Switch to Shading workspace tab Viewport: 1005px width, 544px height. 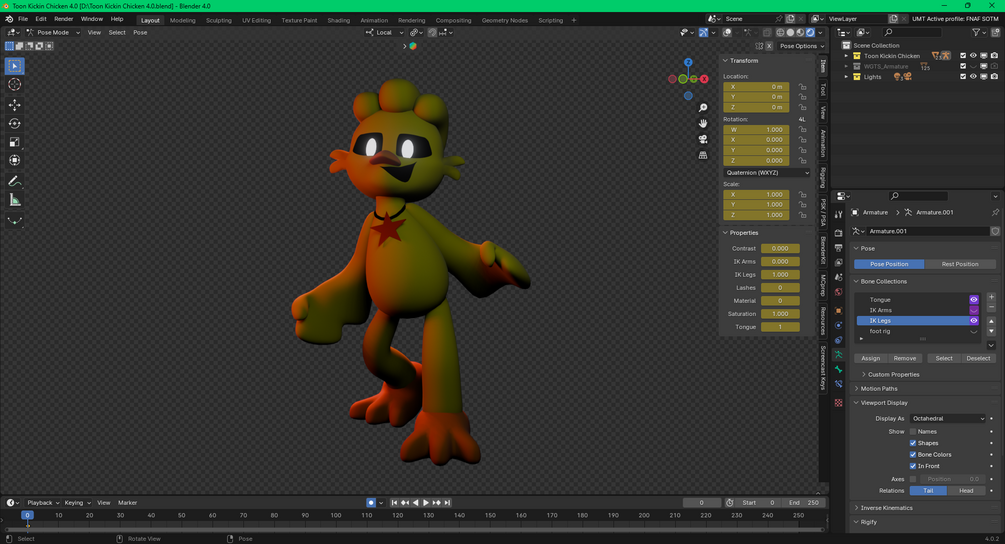tap(338, 21)
